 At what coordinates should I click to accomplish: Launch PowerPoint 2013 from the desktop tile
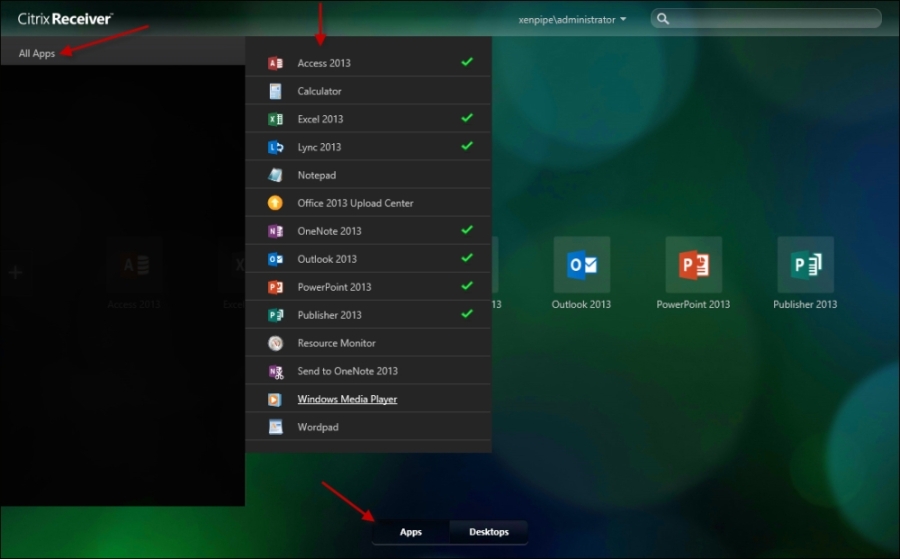(x=693, y=265)
